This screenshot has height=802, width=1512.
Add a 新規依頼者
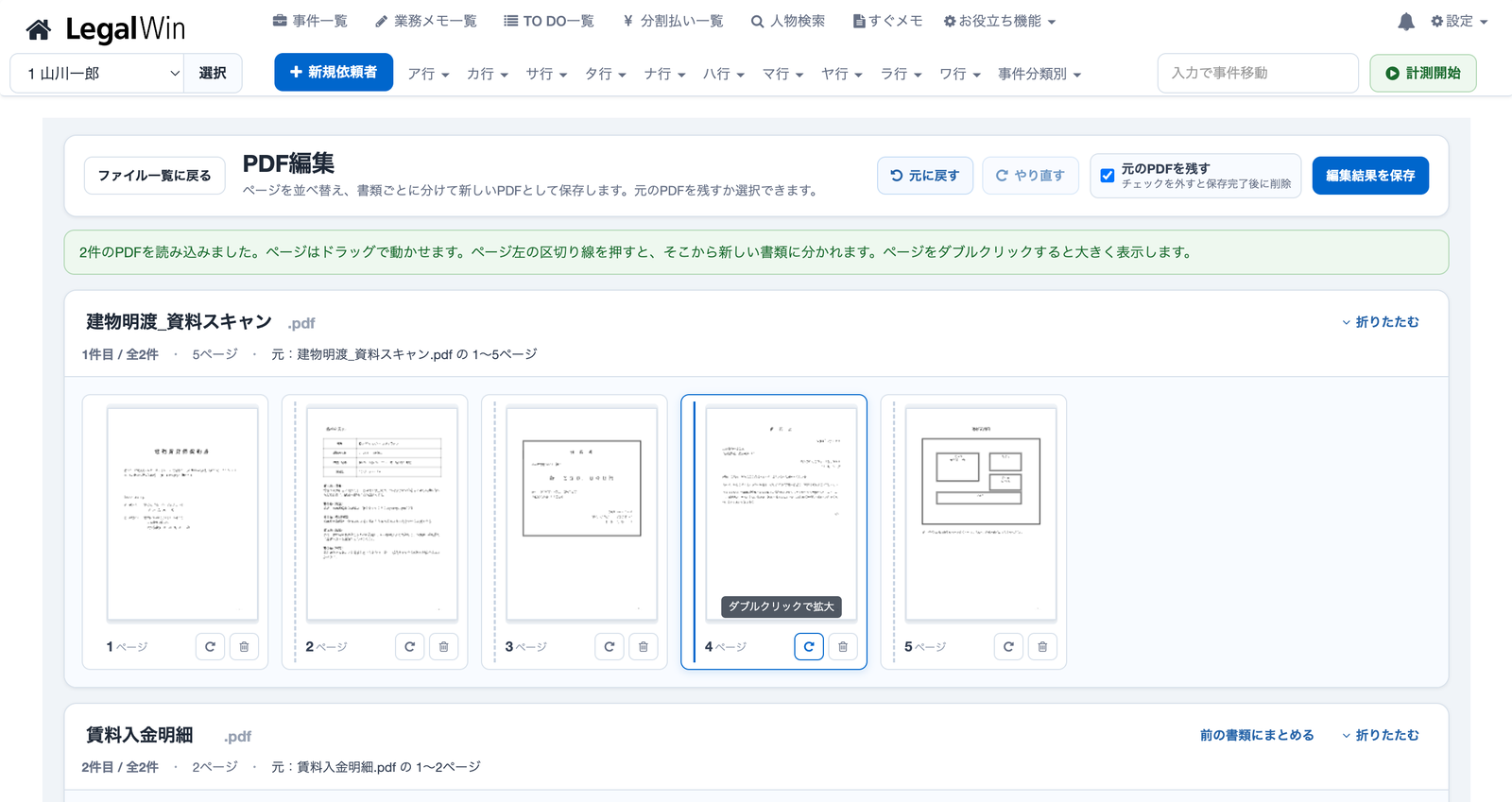[334, 72]
